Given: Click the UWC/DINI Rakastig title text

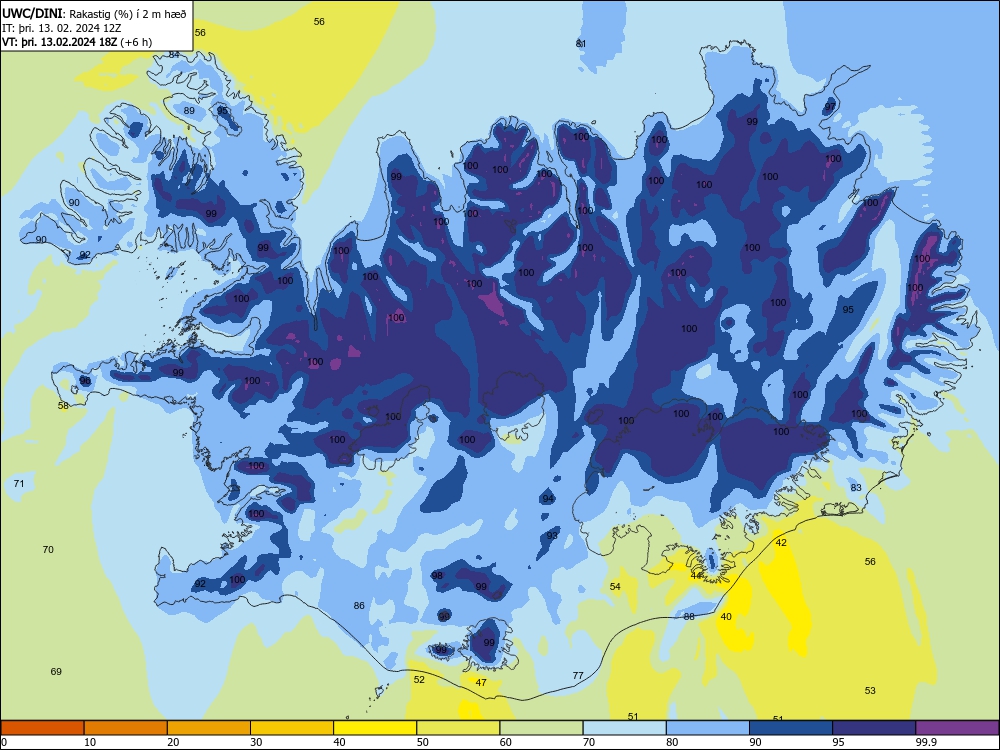Looking at the screenshot, I should coord(94,14).
